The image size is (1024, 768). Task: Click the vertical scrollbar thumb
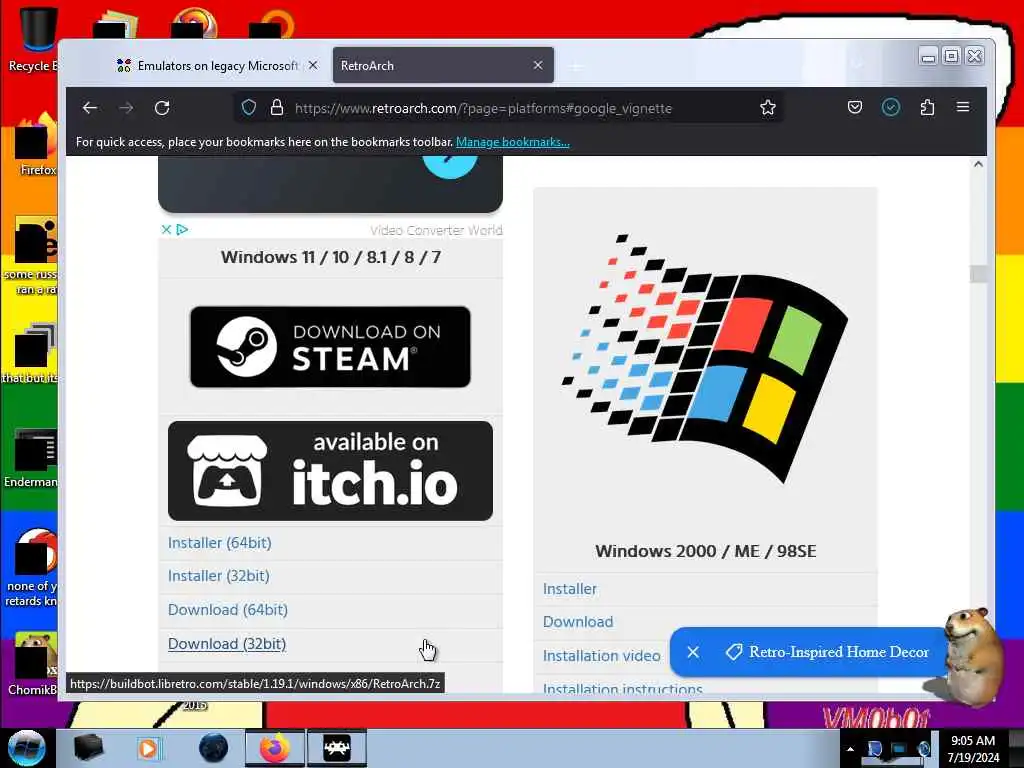[x=978, y=274]
